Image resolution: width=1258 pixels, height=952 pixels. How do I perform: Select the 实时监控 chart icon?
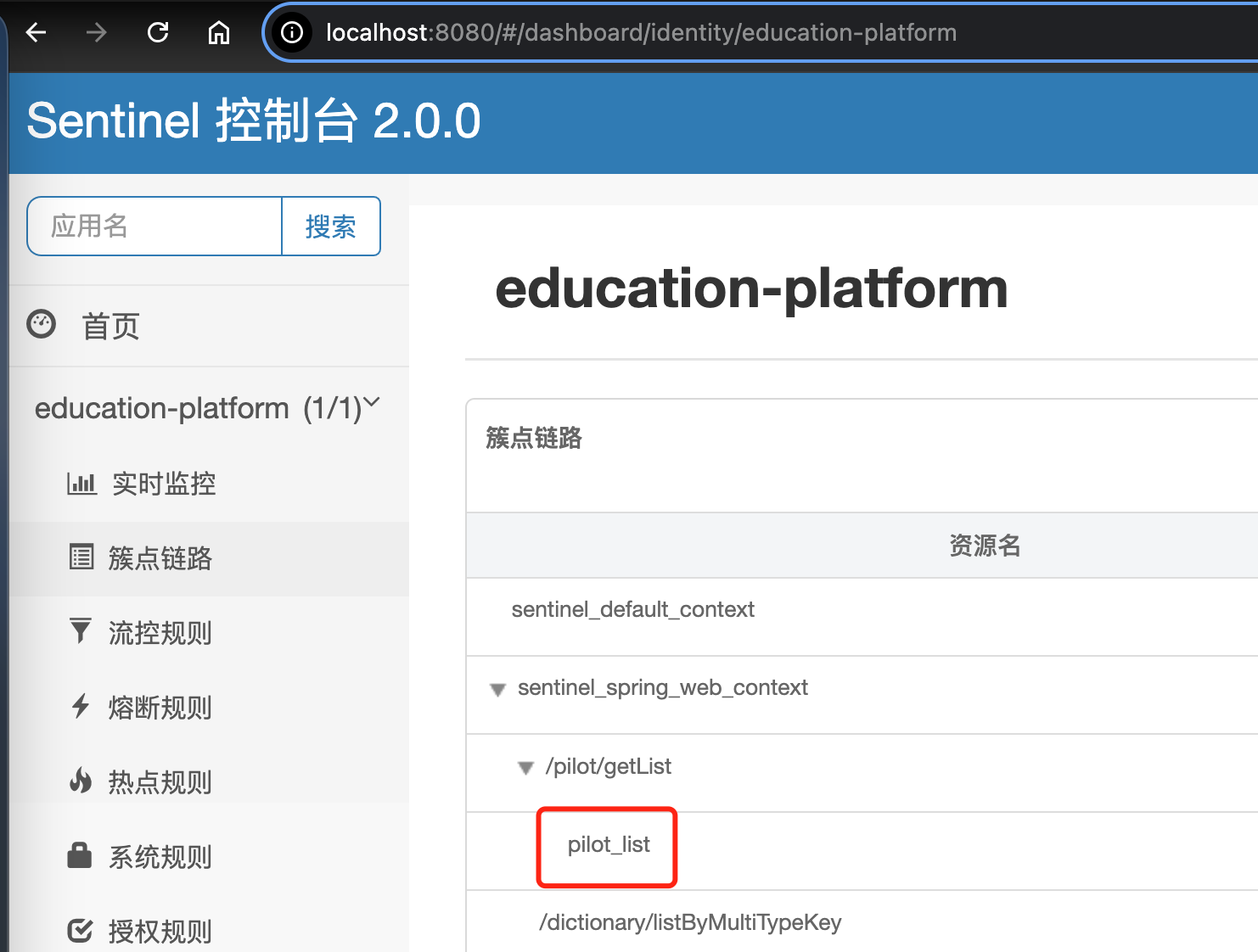tap(81, 484)
